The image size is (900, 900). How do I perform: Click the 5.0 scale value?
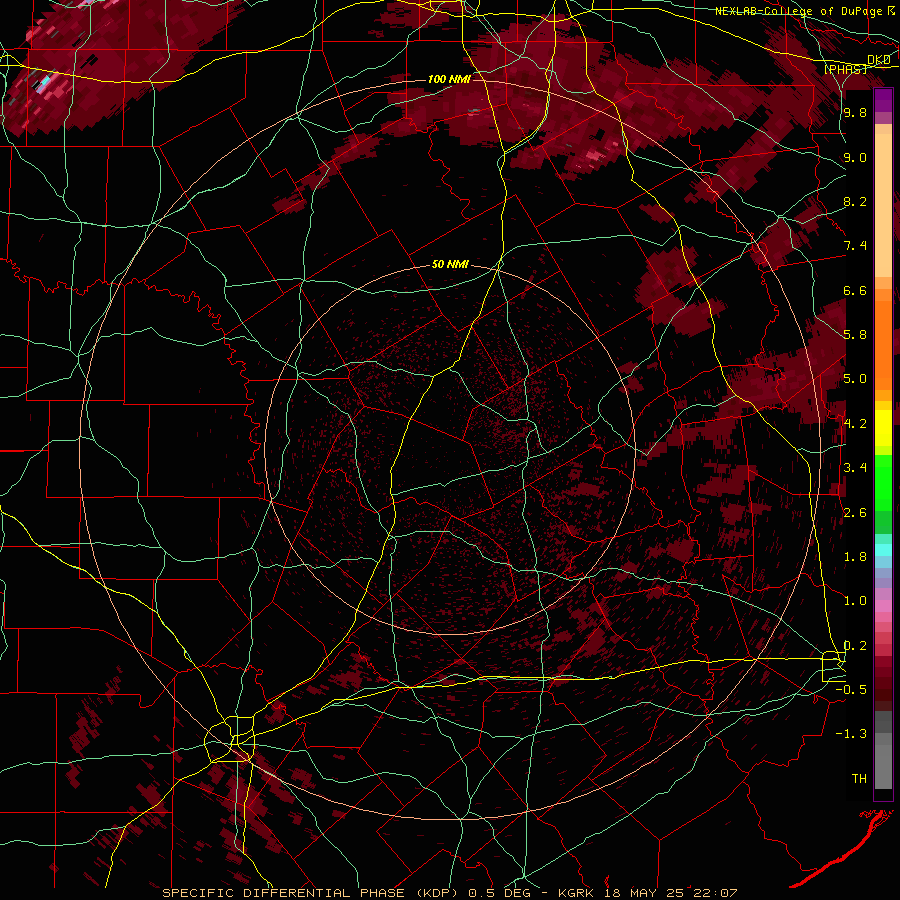point(855,379)
